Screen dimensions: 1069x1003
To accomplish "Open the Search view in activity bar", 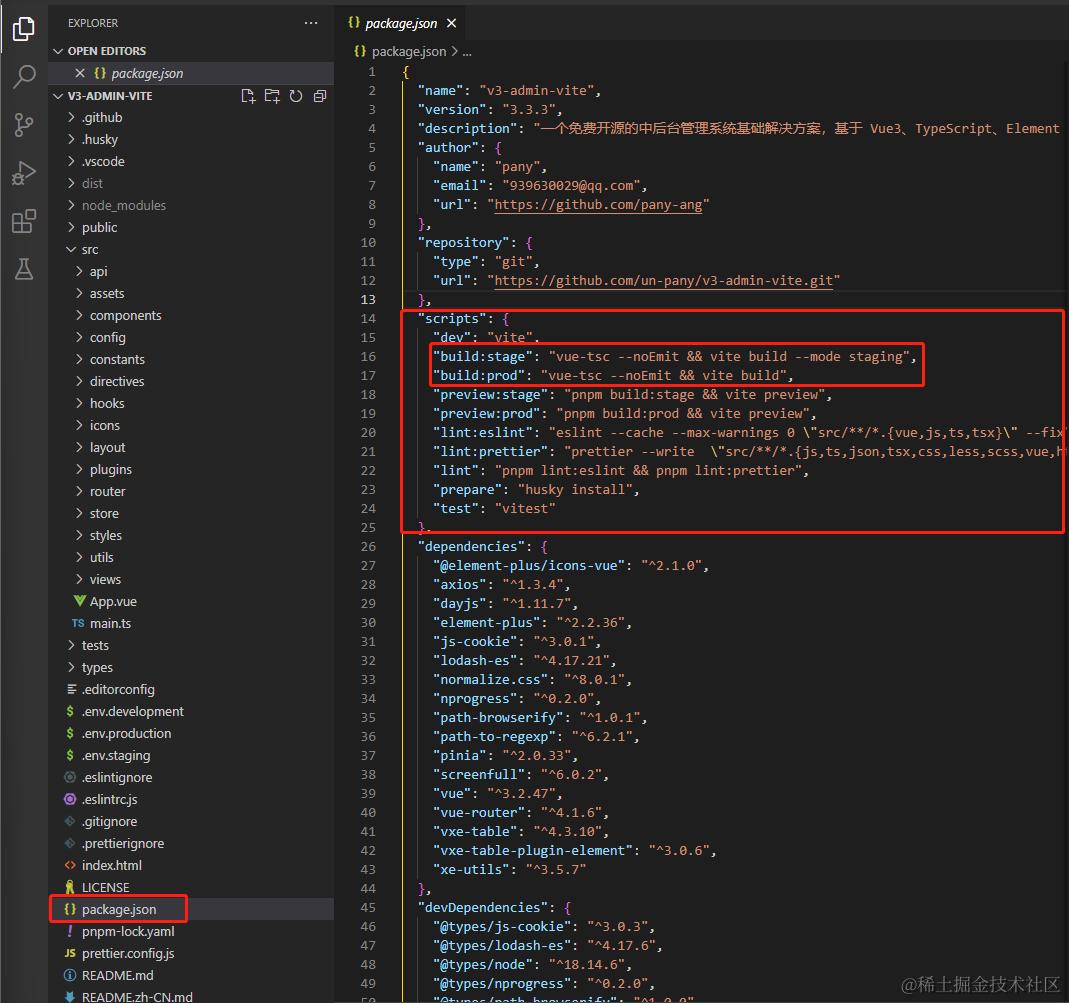I will (24, 76).
